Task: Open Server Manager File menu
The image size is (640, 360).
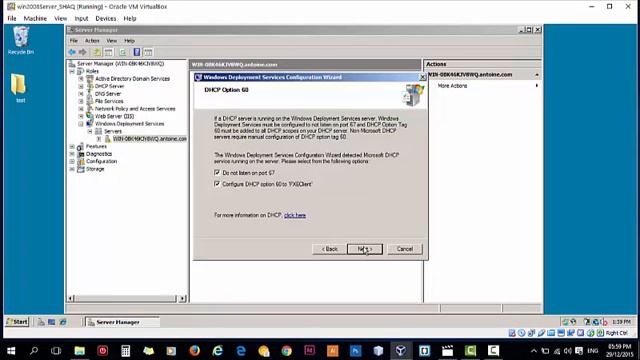Action: [73, 41]
